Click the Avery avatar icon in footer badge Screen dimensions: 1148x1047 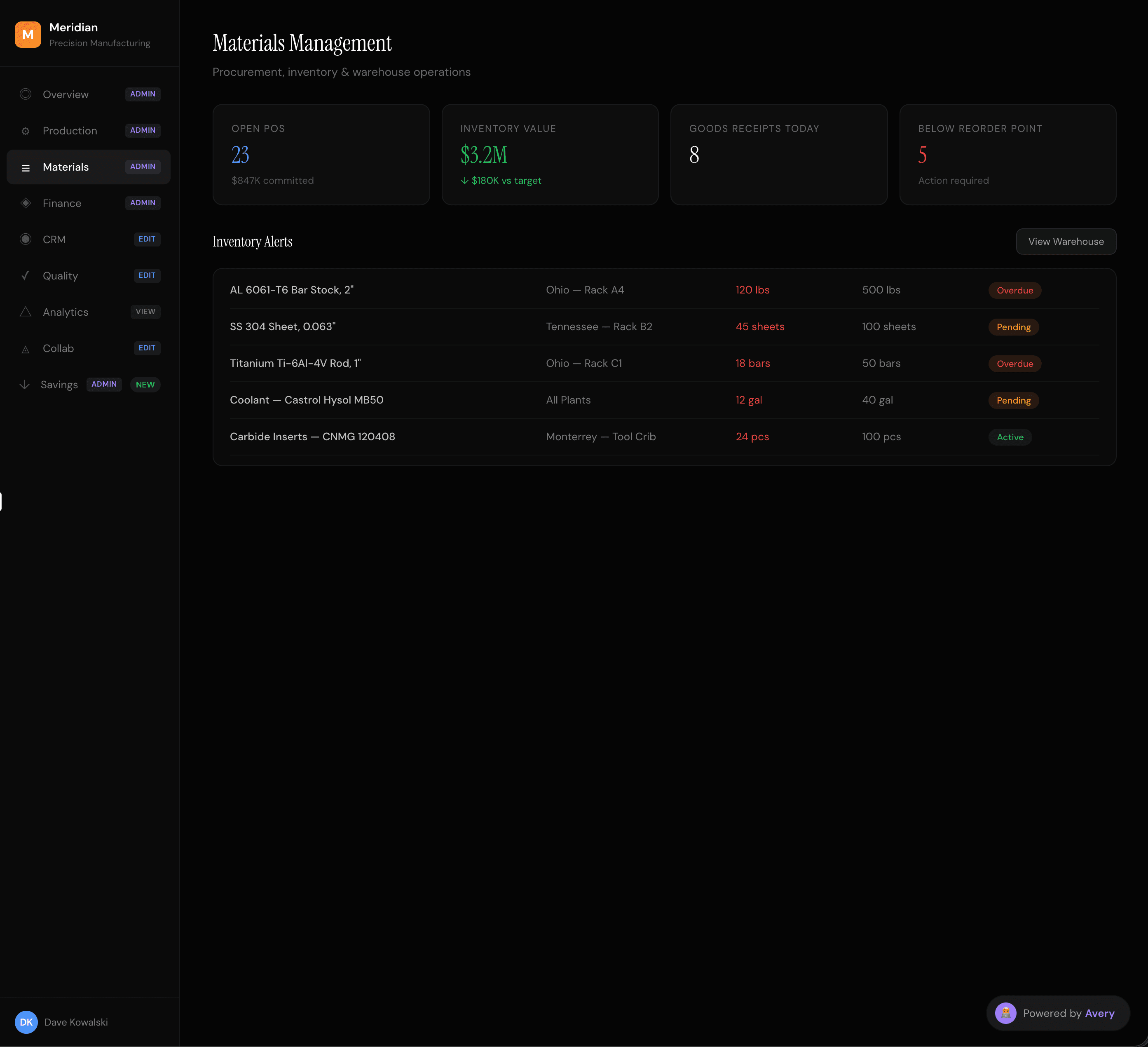tap(1005, 1013)
